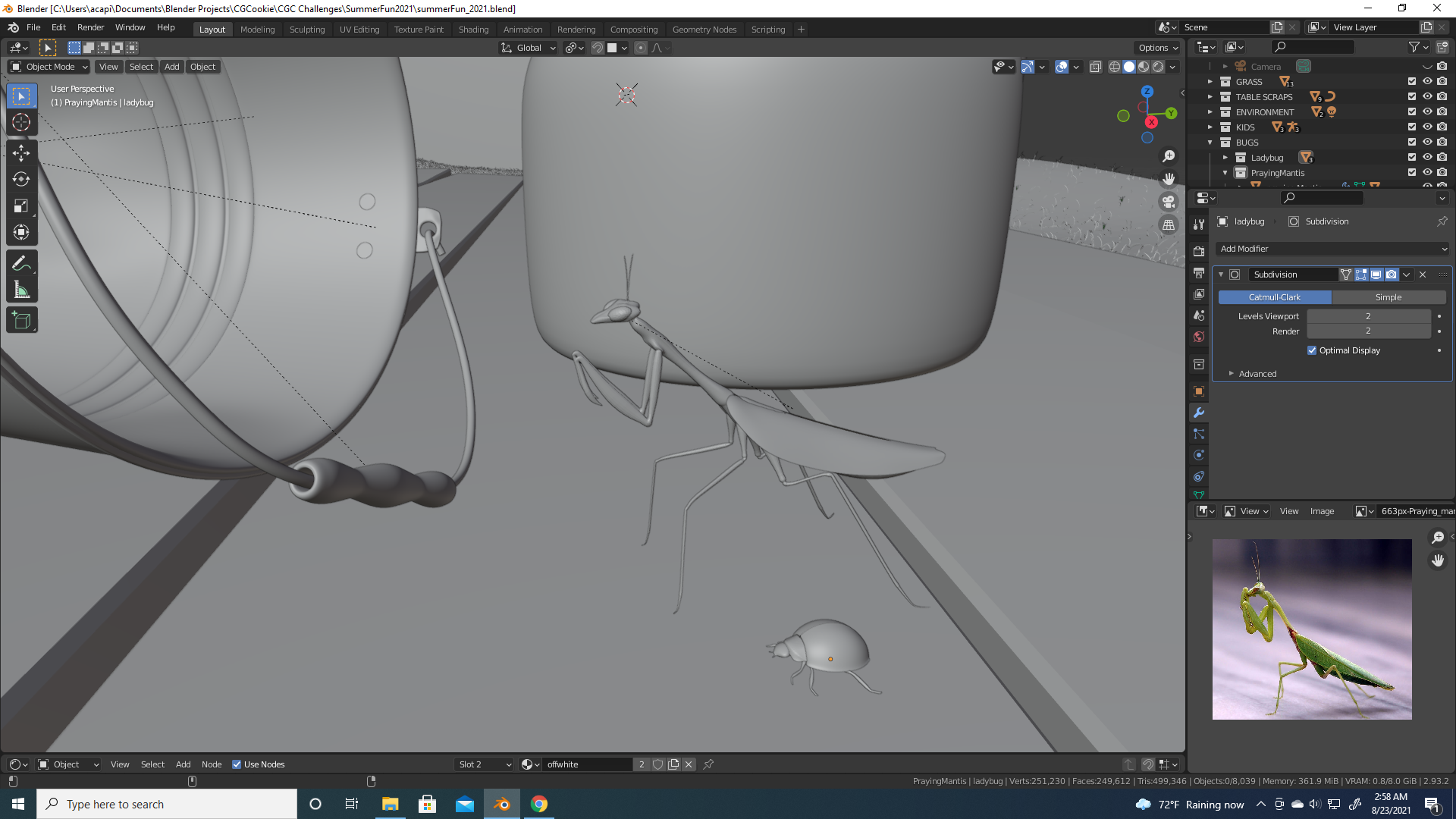Activate the Annotate pencil tool
This screenshot has width=1456, height=819.
[x=21, y=263]
